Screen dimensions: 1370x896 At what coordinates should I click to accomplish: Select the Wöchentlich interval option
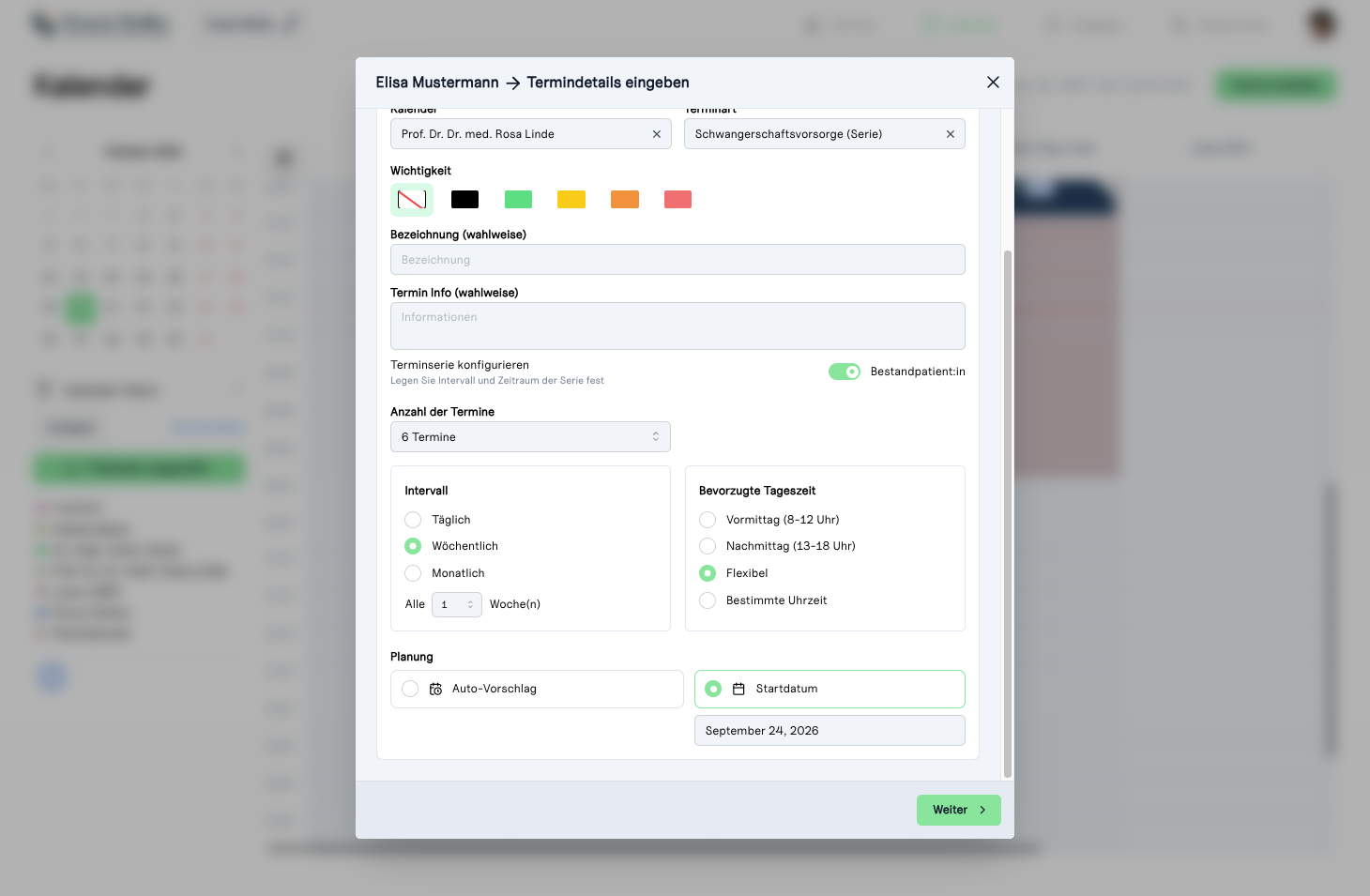(413, 546)
